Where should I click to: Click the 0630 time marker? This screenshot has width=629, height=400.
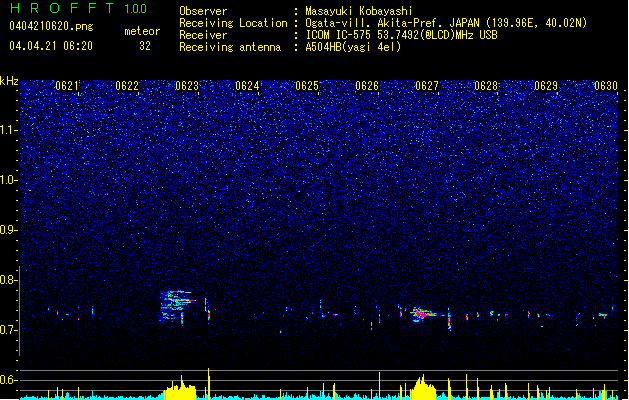[x=606, y=86]
